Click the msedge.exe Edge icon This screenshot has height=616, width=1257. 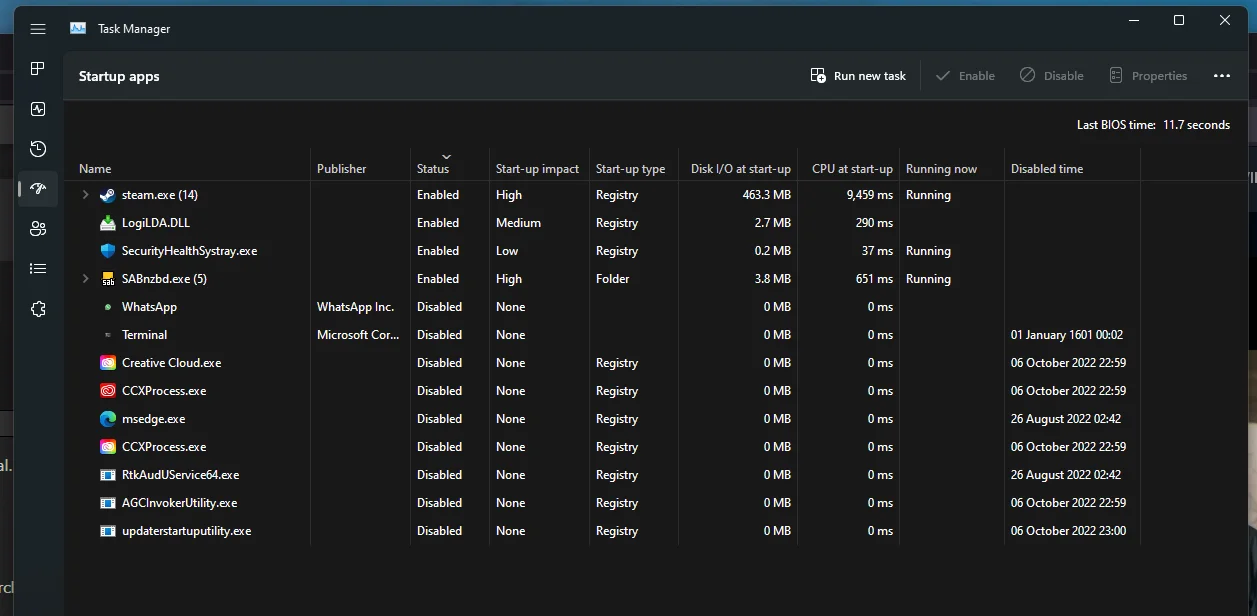coord(108,419)
